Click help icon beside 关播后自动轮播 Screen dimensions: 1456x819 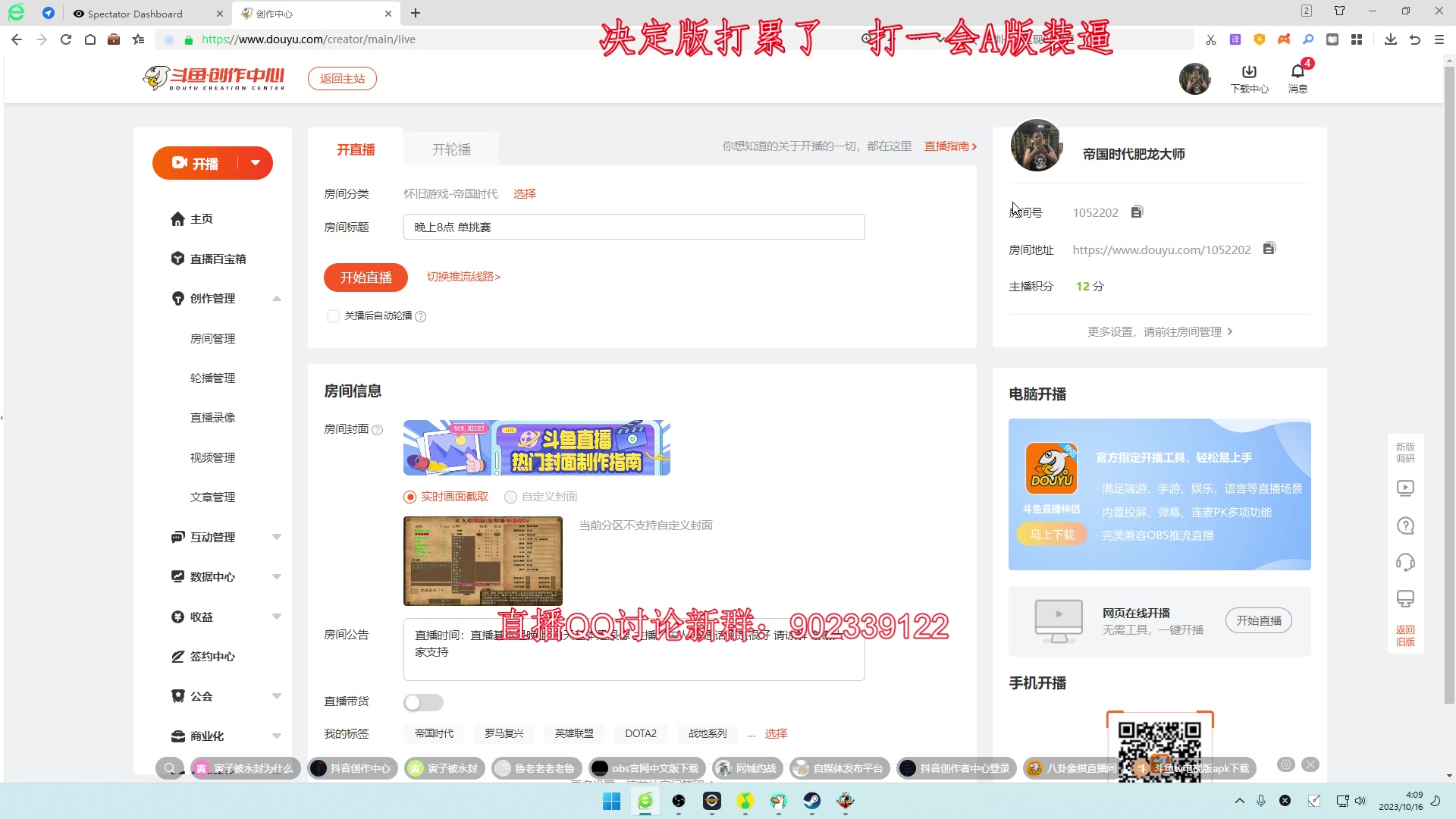coord(421,316)
